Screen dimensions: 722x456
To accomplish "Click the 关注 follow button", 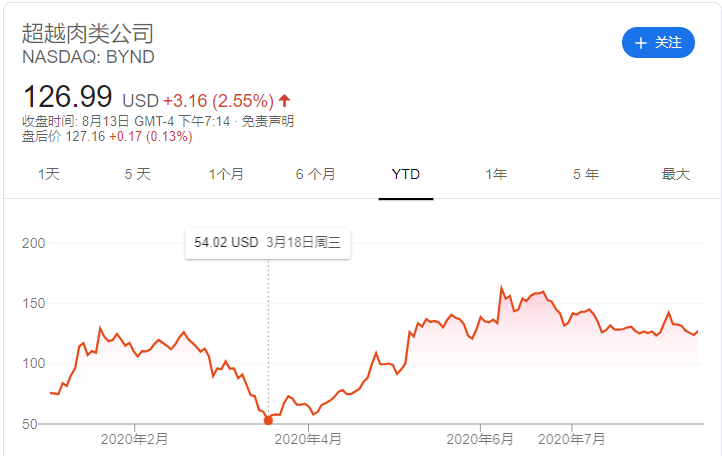I will [658, 42].
